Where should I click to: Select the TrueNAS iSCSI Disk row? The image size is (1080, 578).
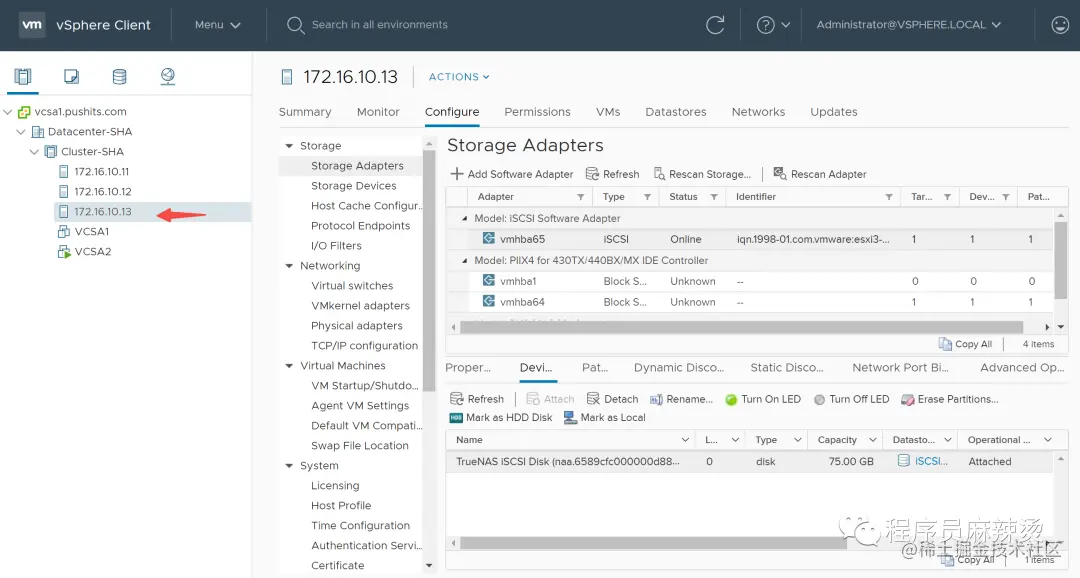click(x=749, y=461)
